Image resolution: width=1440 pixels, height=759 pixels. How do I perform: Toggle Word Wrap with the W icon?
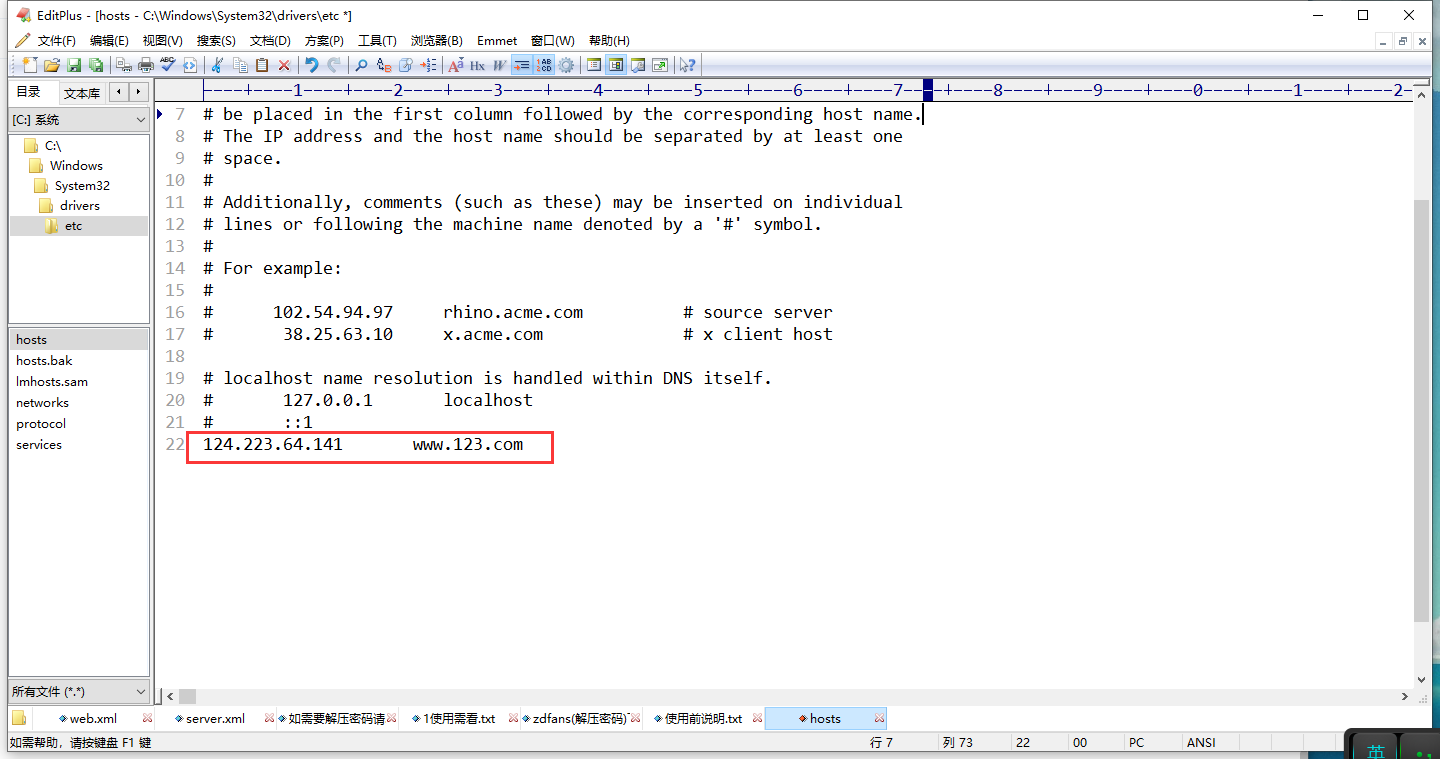pyautogui.click(x=500, y=65)
